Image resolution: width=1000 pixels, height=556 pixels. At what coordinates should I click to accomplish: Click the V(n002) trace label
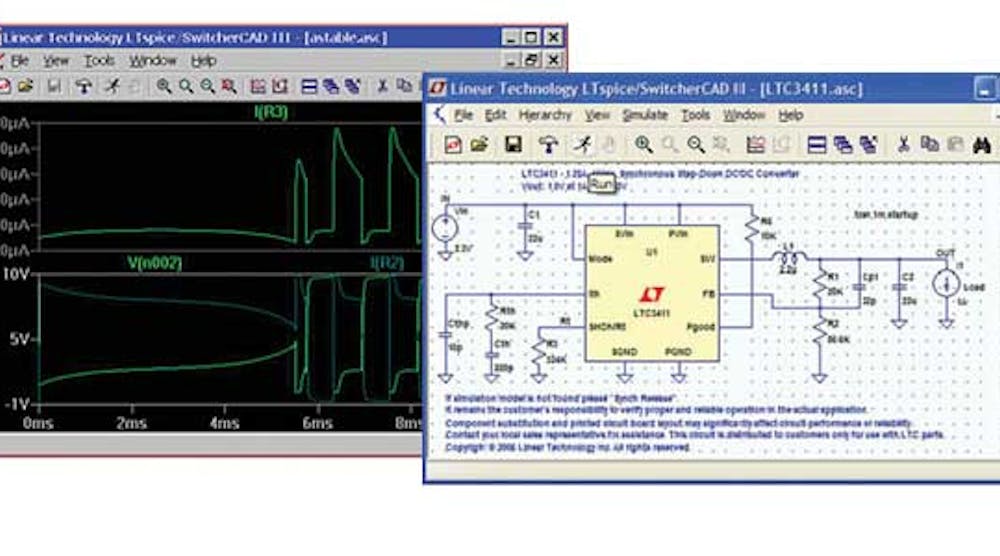(154, 263)
